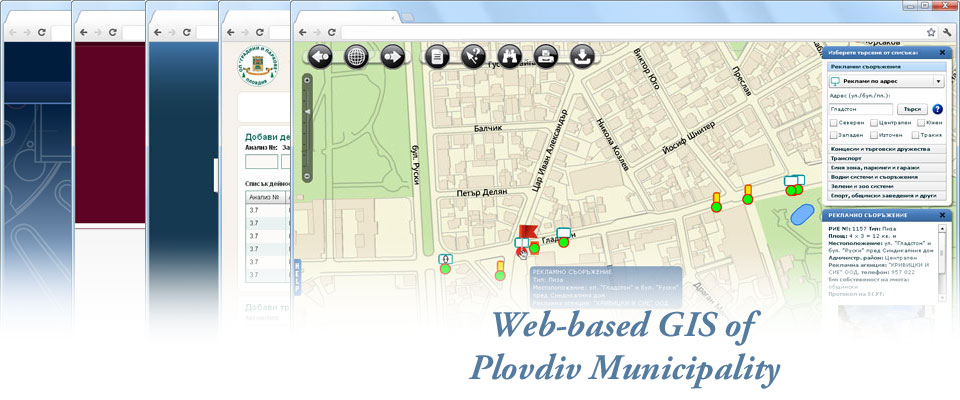Reload page in the maroon browser window

click(x=113, y=32)
